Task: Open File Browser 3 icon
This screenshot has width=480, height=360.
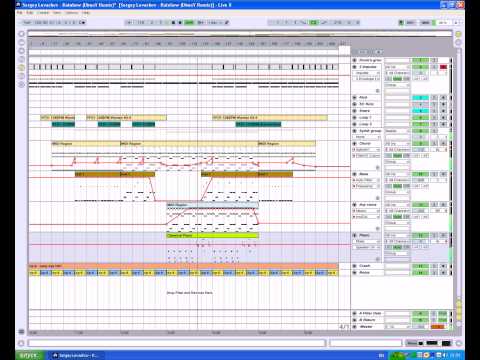Action: pos(21,76)
